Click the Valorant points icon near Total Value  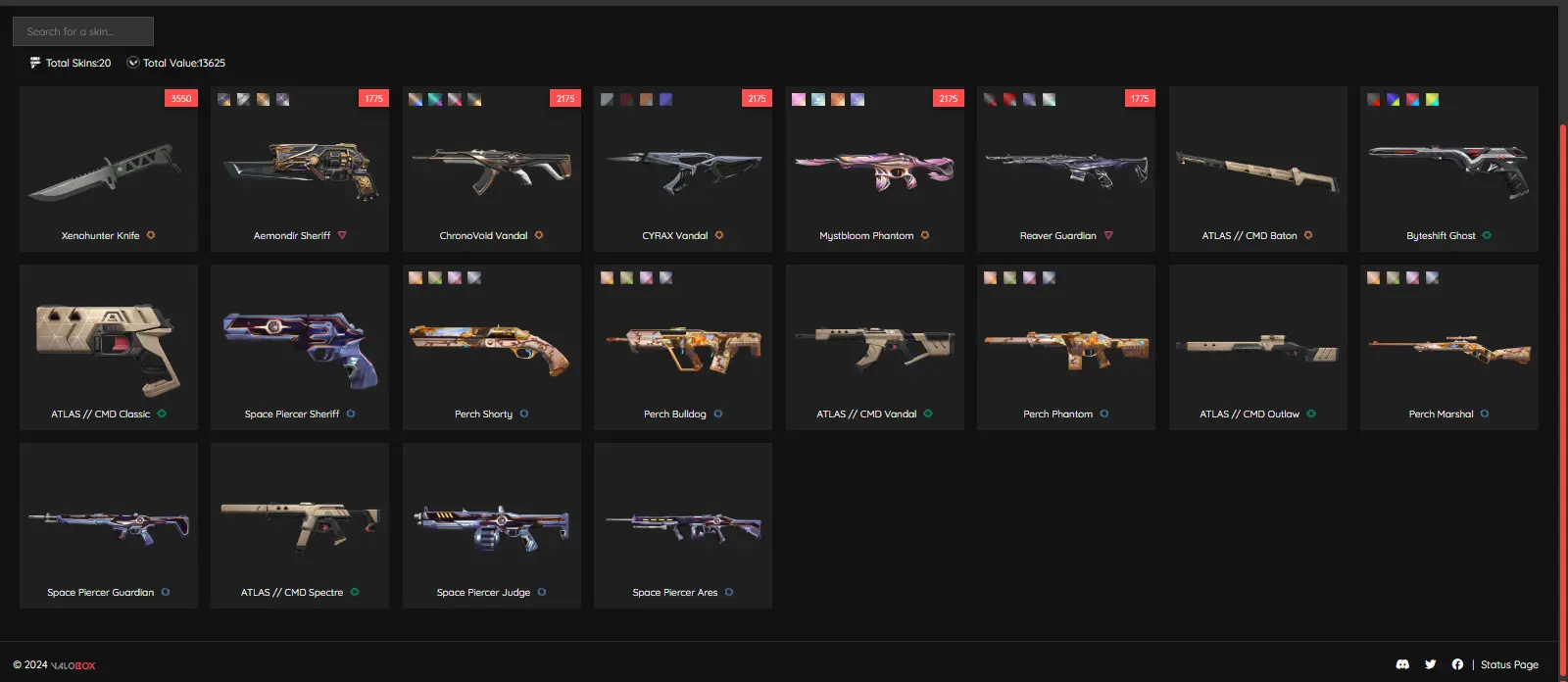[x=133, y=62]
